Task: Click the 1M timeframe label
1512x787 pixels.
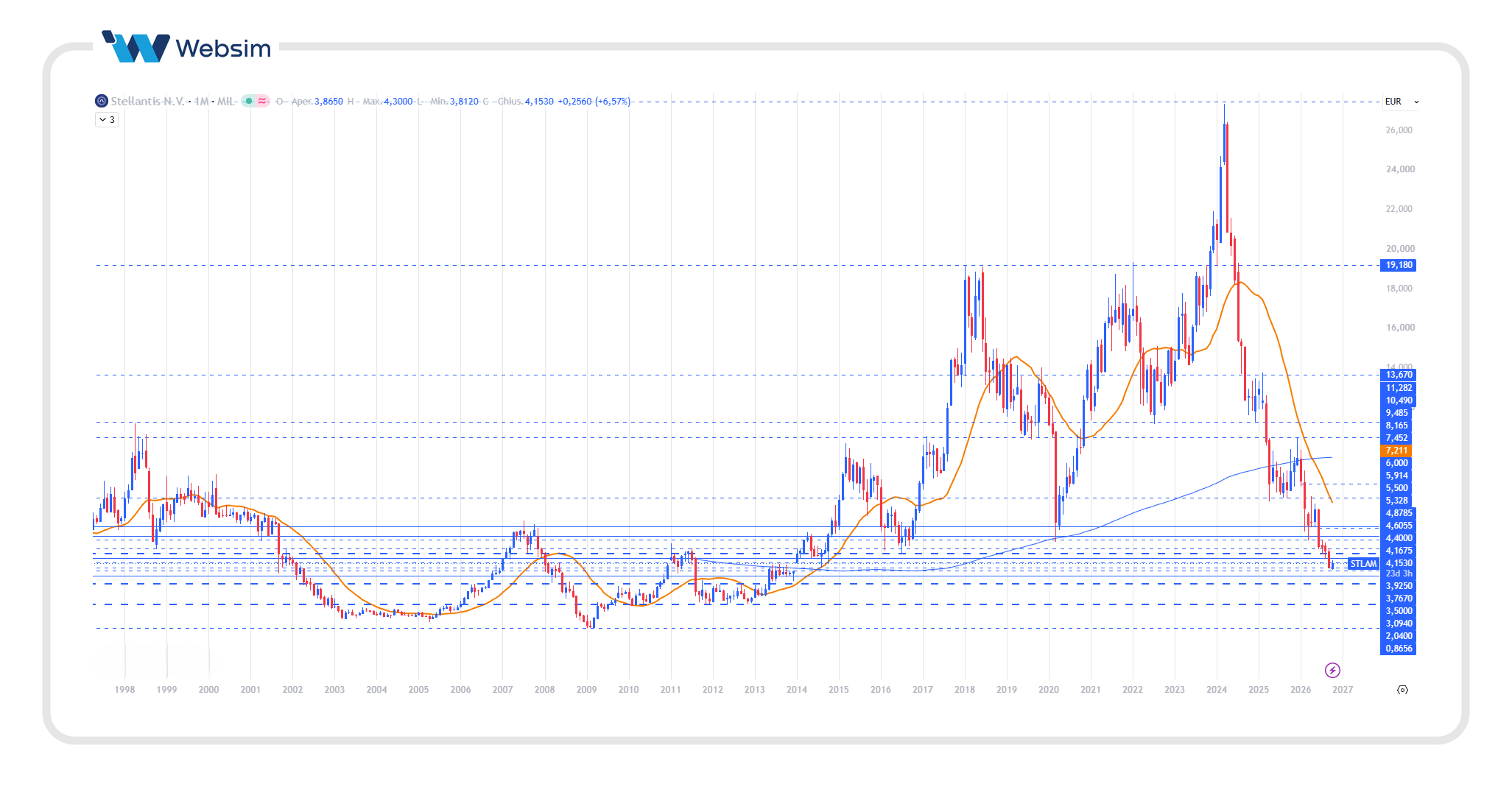Action: (x=201, y=102)
